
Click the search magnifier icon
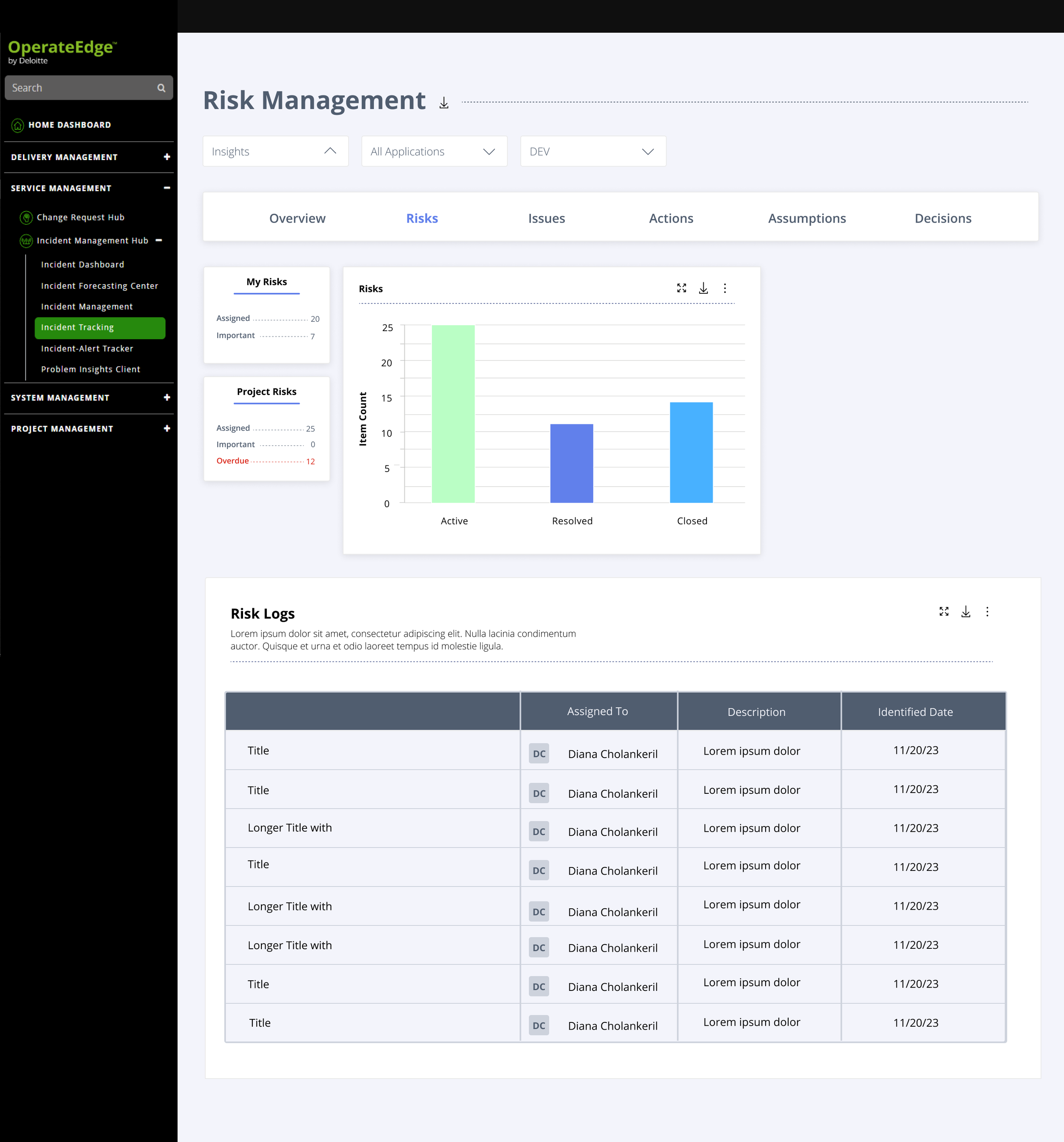[x=161, y=88]
